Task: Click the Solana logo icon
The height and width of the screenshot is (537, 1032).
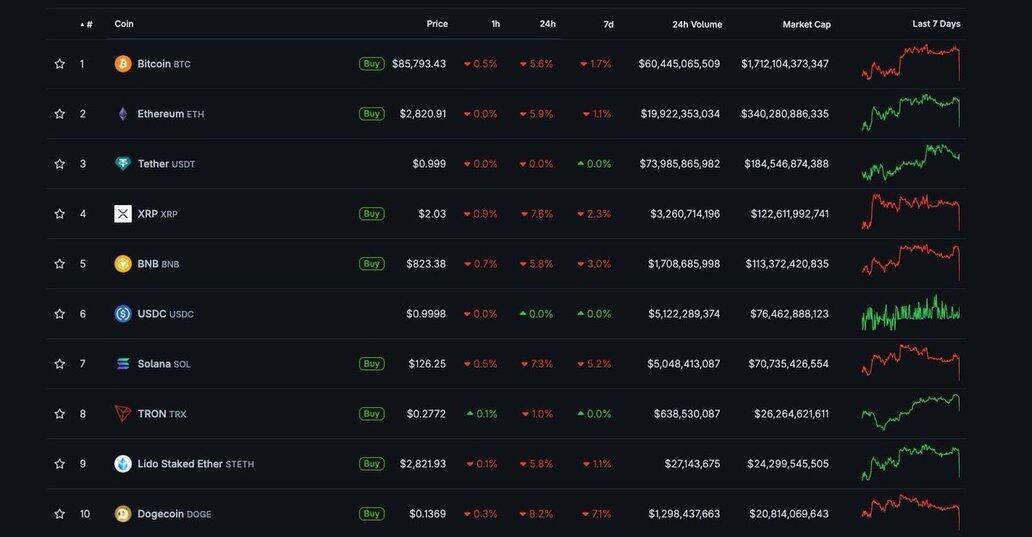Action: (x=123, y=364)
